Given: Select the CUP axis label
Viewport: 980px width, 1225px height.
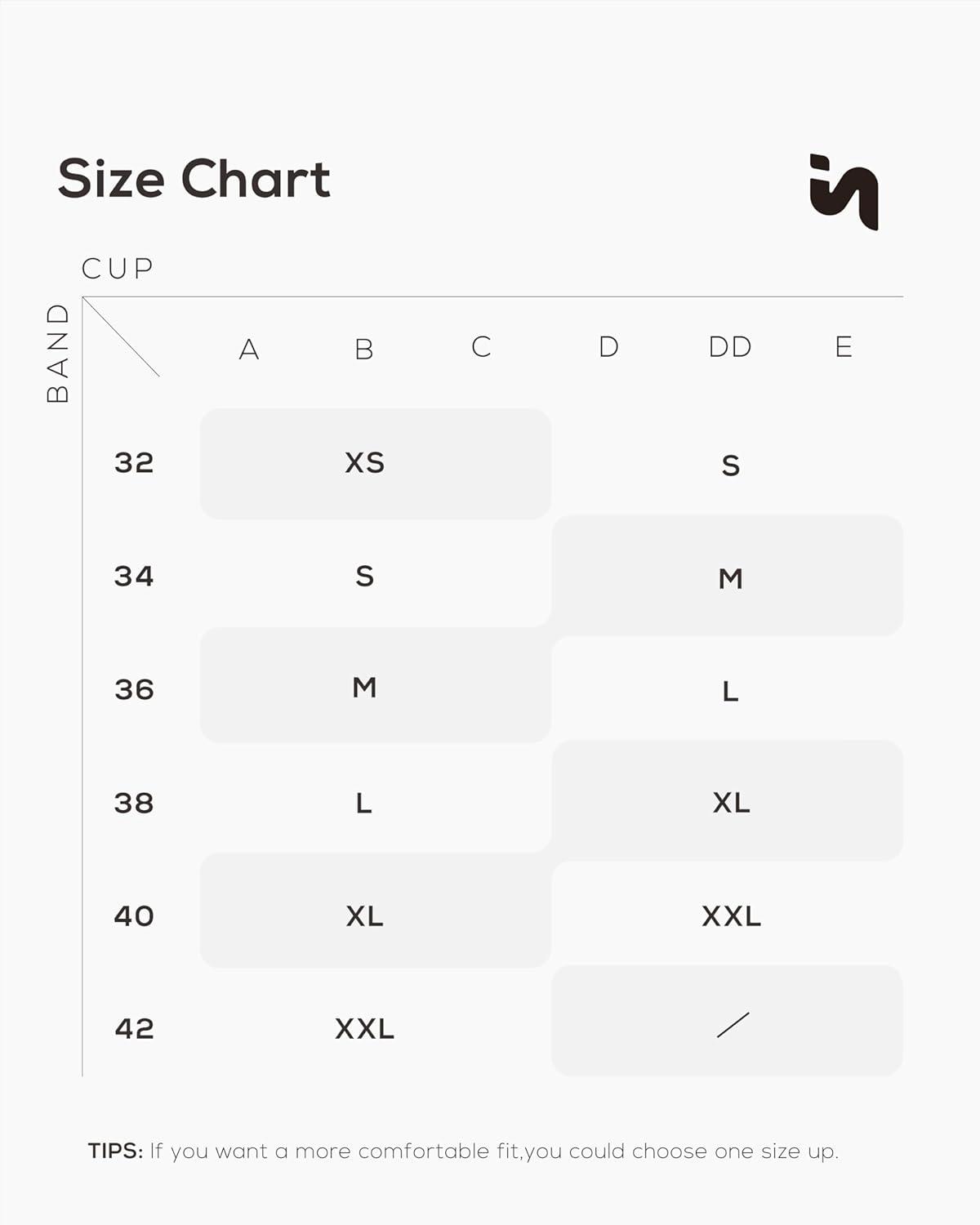Looking at the screenshot, I should tap(118, 269).
